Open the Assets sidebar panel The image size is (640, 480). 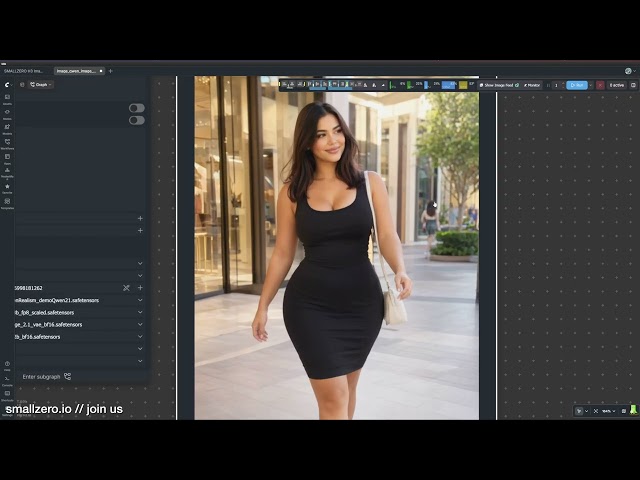click(x=7, y=99)
